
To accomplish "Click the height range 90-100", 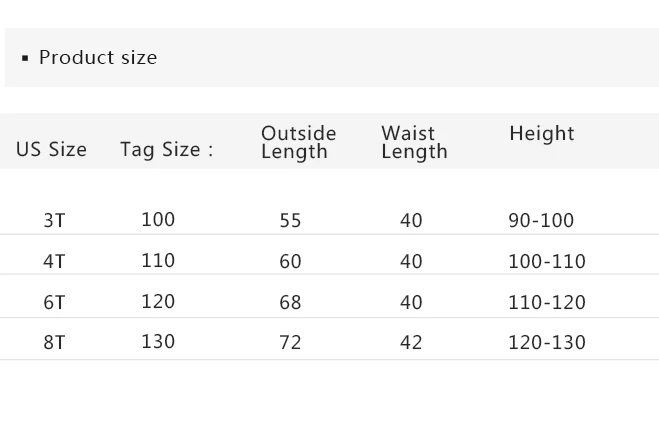I will coord(541,220).
